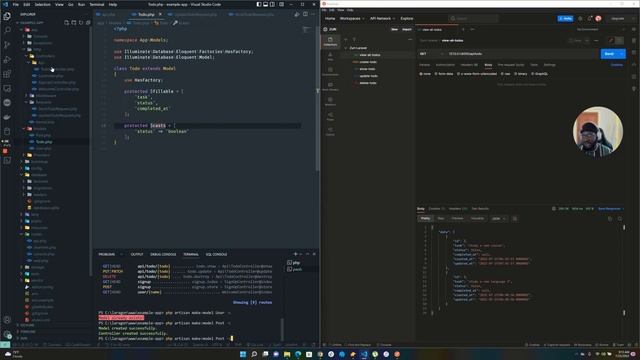Image resolution: width=640 pixels, height=360 pixels.
Task: Click the Import button in Postman sidebar
Action: (407, 29)
